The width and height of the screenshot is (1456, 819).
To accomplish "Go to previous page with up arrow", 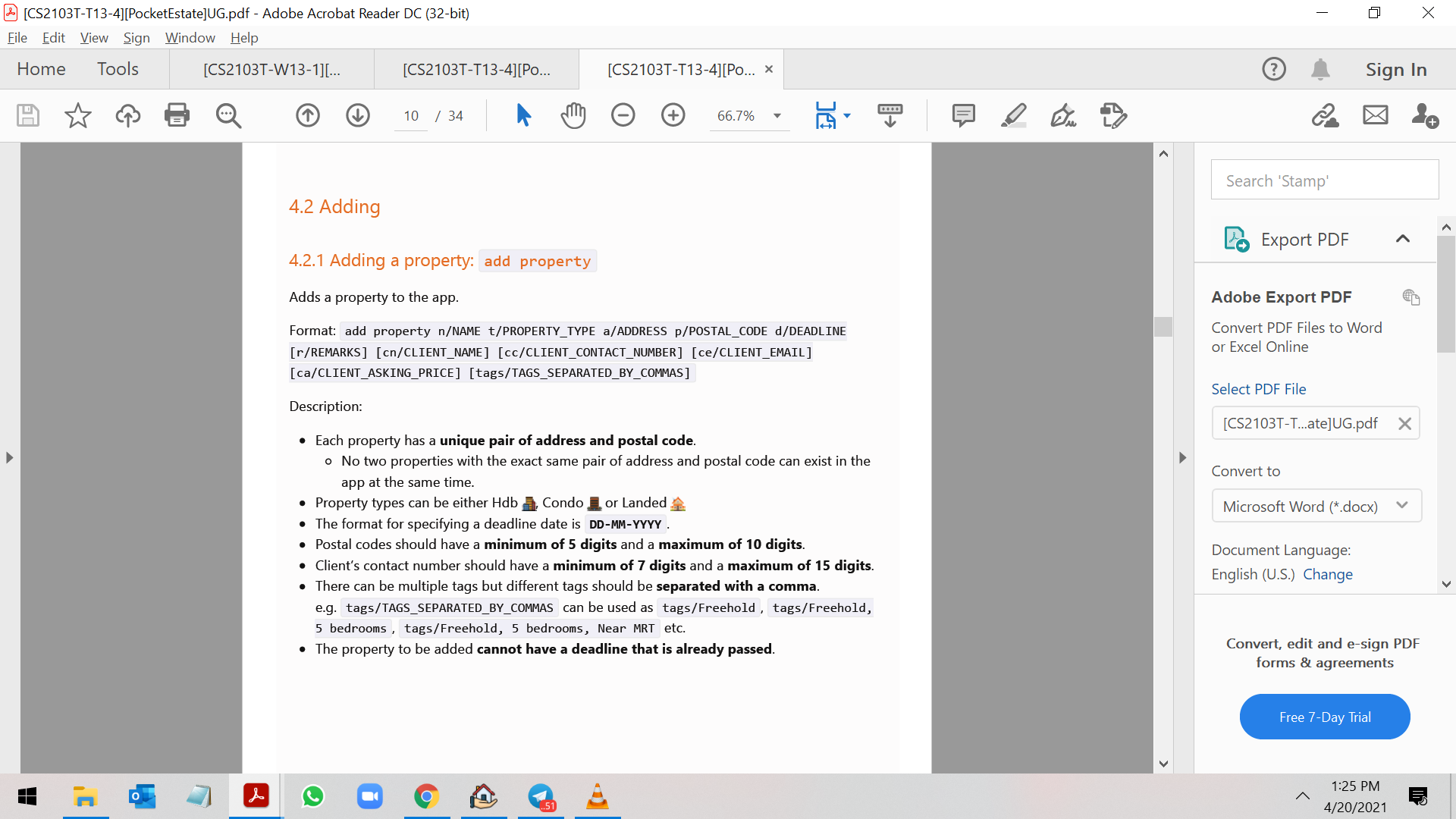I will 307,115.
